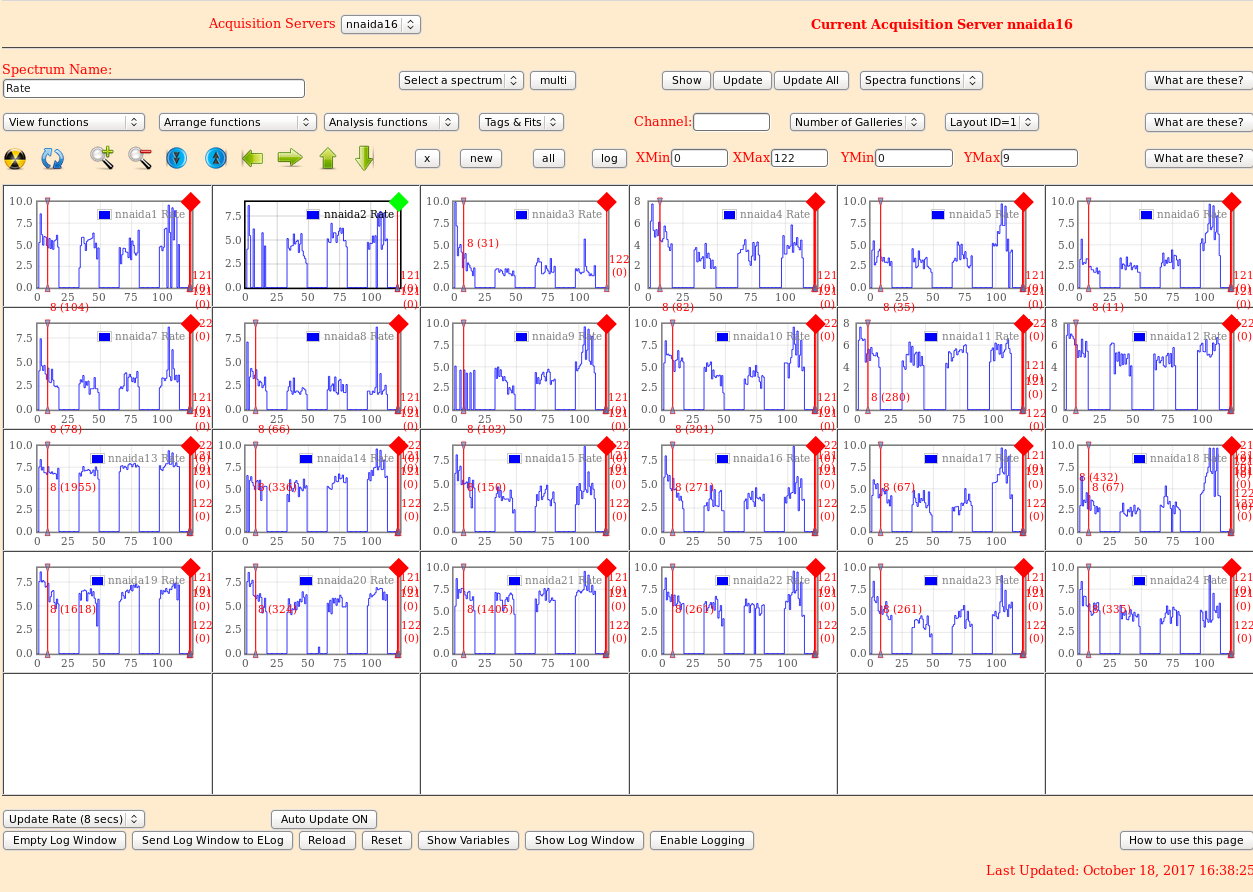Screen dimensions: 1253x892
Task: Open the Layout ID=1 dropdown
Action: point(992,122)
